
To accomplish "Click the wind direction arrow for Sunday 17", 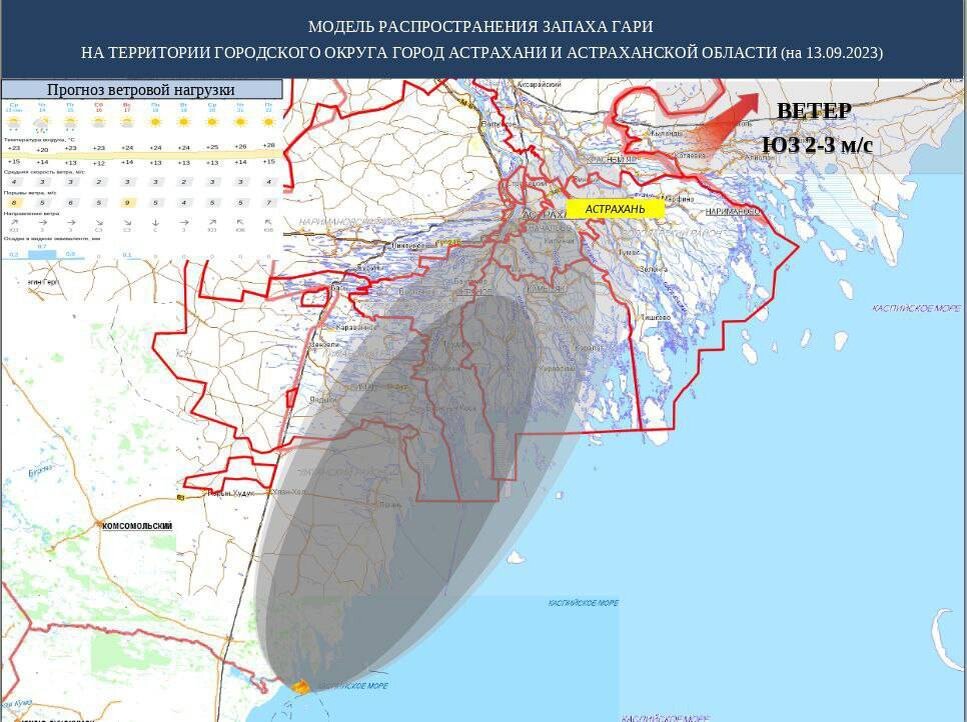I will [127, 222].
